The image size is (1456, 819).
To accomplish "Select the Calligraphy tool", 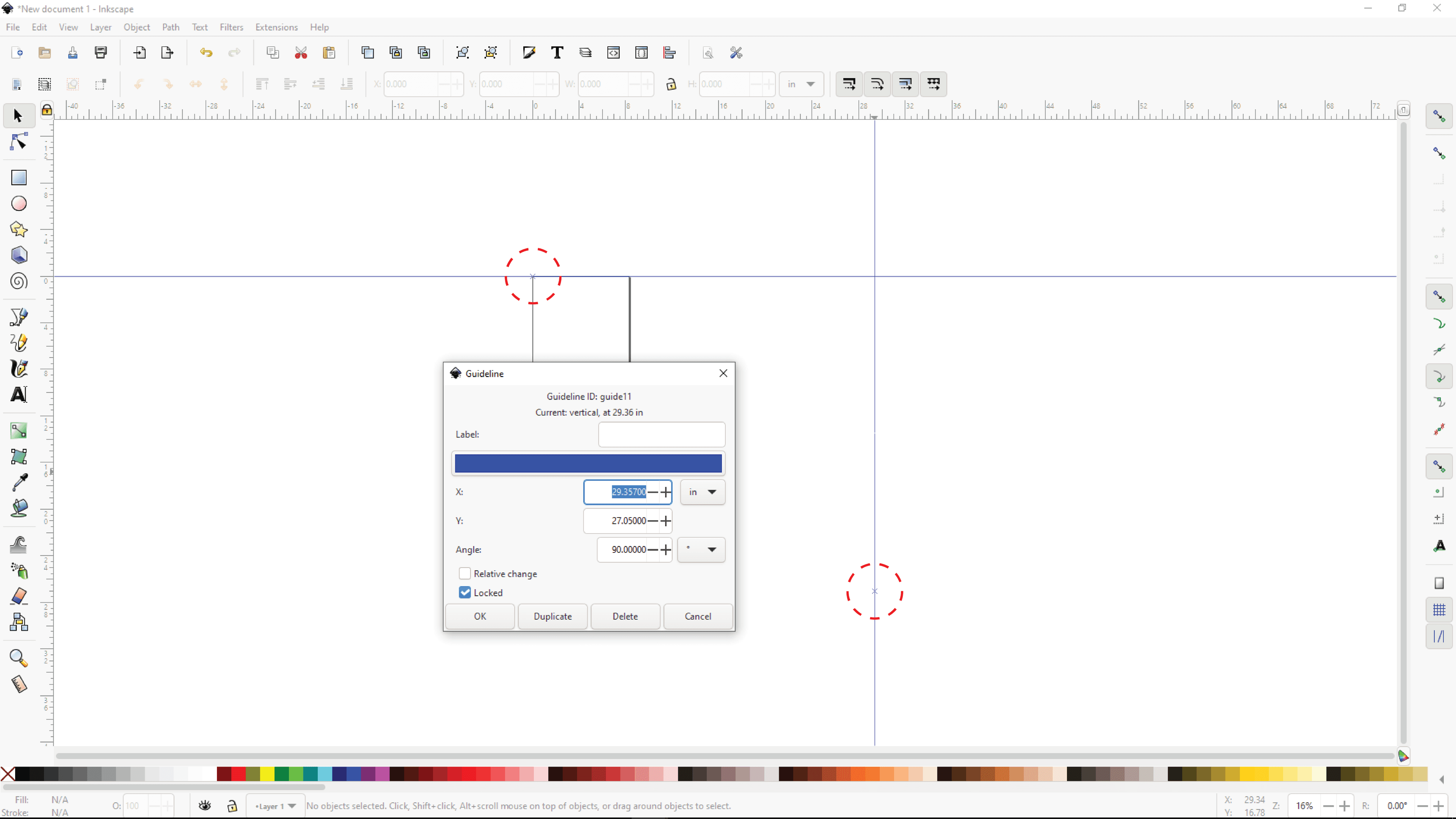I will tap(19, 369).
